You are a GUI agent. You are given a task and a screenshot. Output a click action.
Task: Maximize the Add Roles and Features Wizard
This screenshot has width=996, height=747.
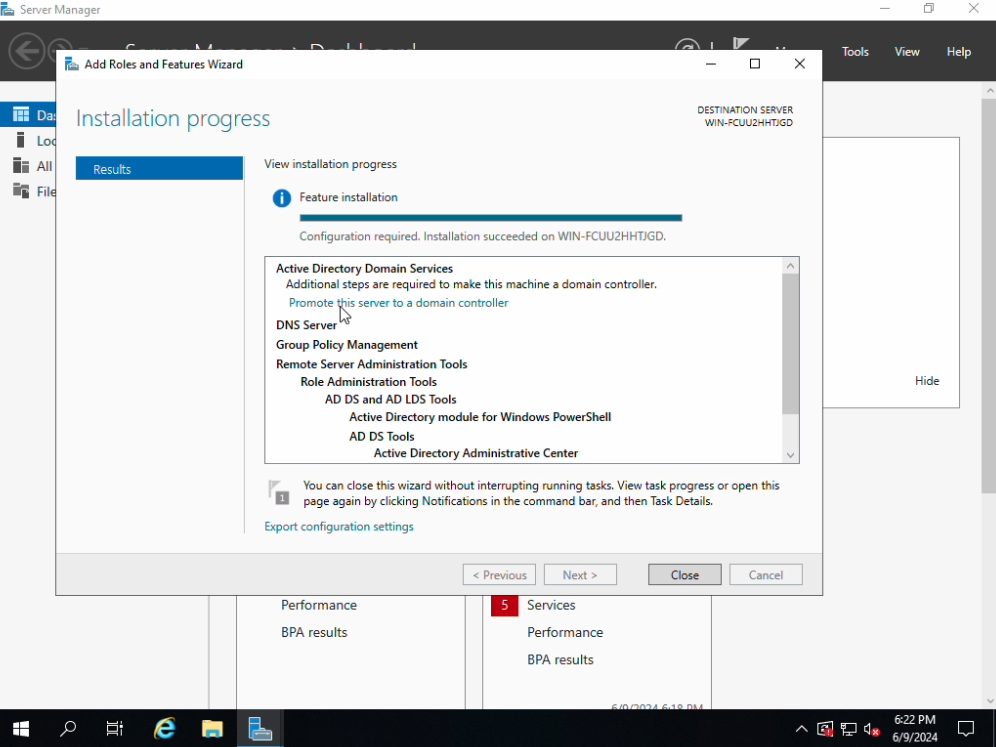pos(755,64)
